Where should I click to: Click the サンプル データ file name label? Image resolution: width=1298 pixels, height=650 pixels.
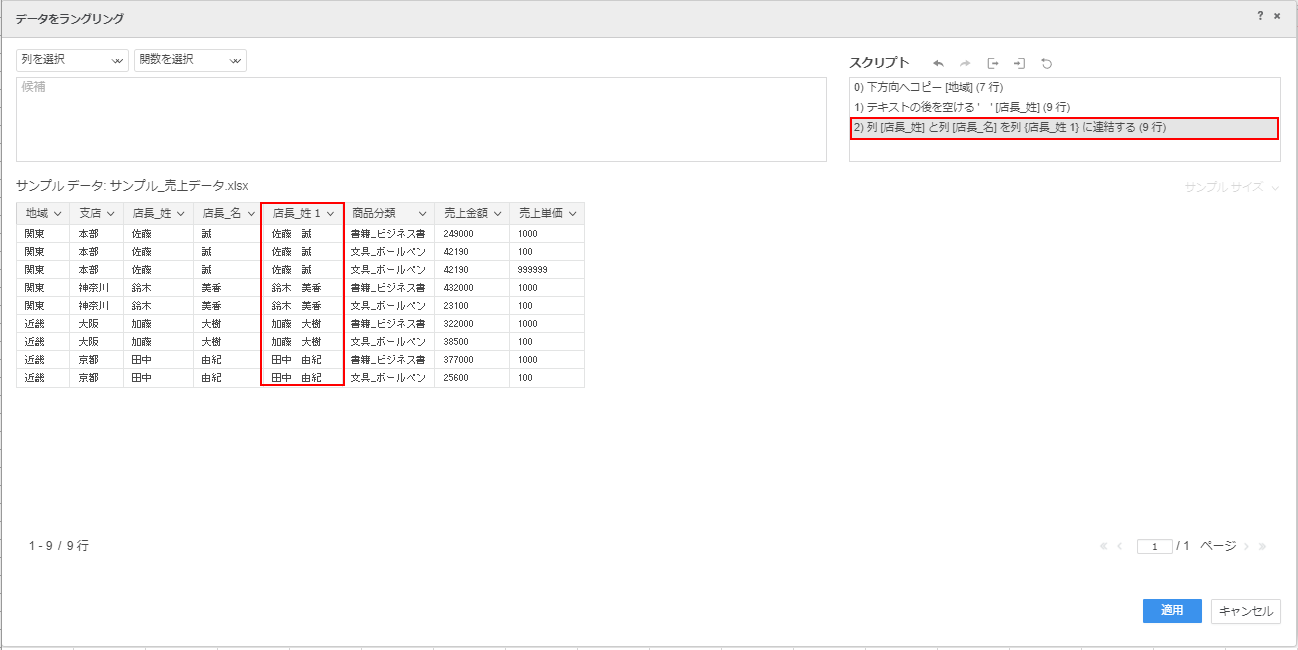132,186
